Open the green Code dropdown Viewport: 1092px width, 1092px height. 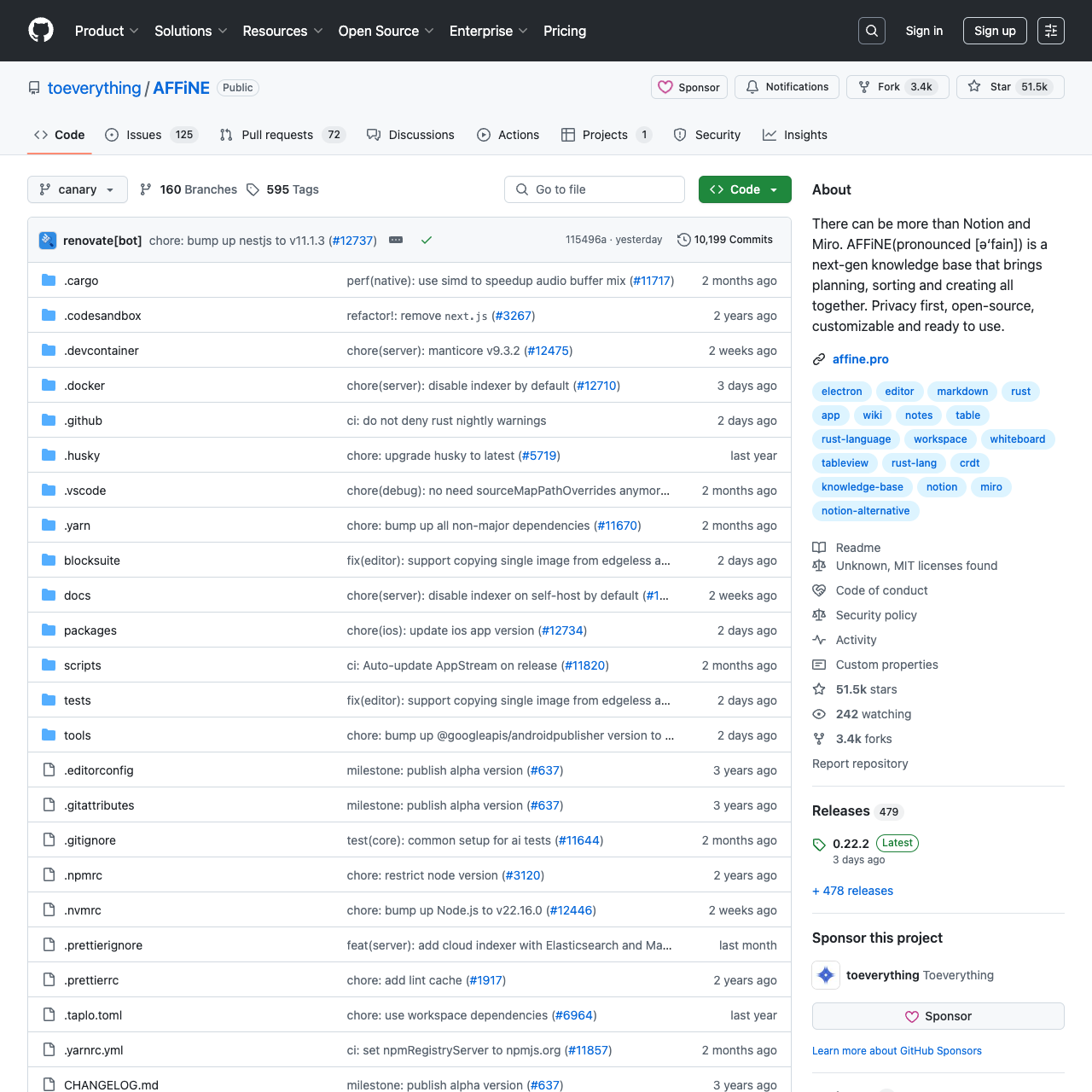coord(745,189)
